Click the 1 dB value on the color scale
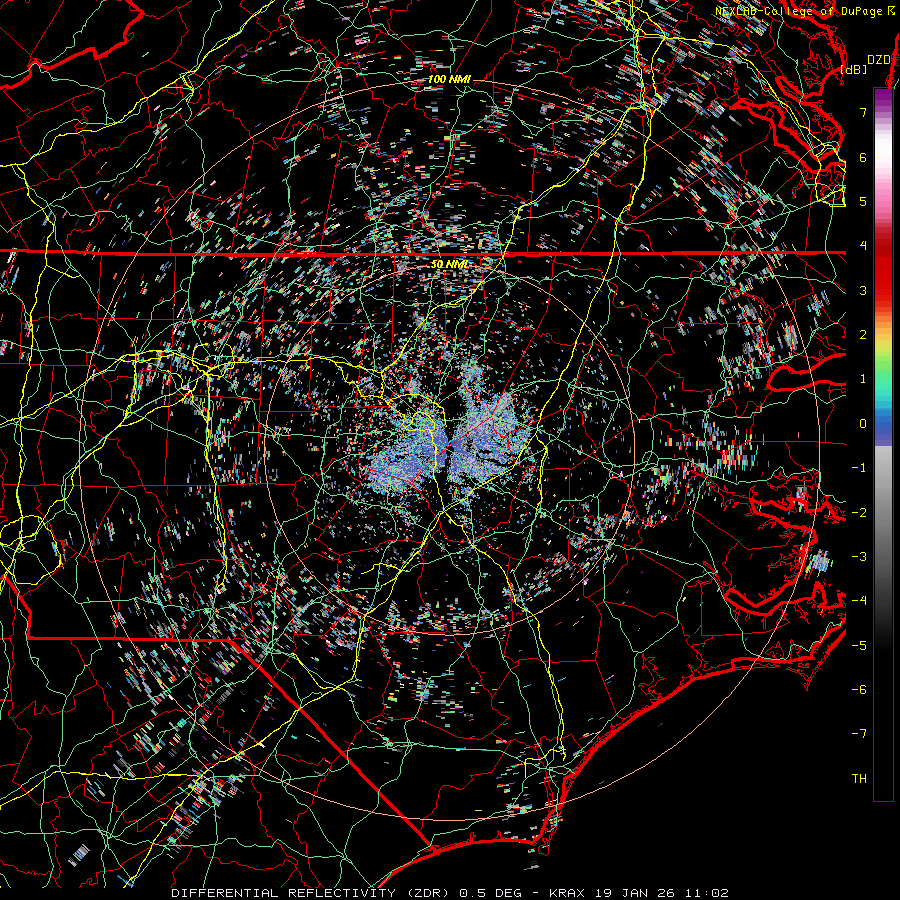This screenshot has width=900, height=900. 863,379
